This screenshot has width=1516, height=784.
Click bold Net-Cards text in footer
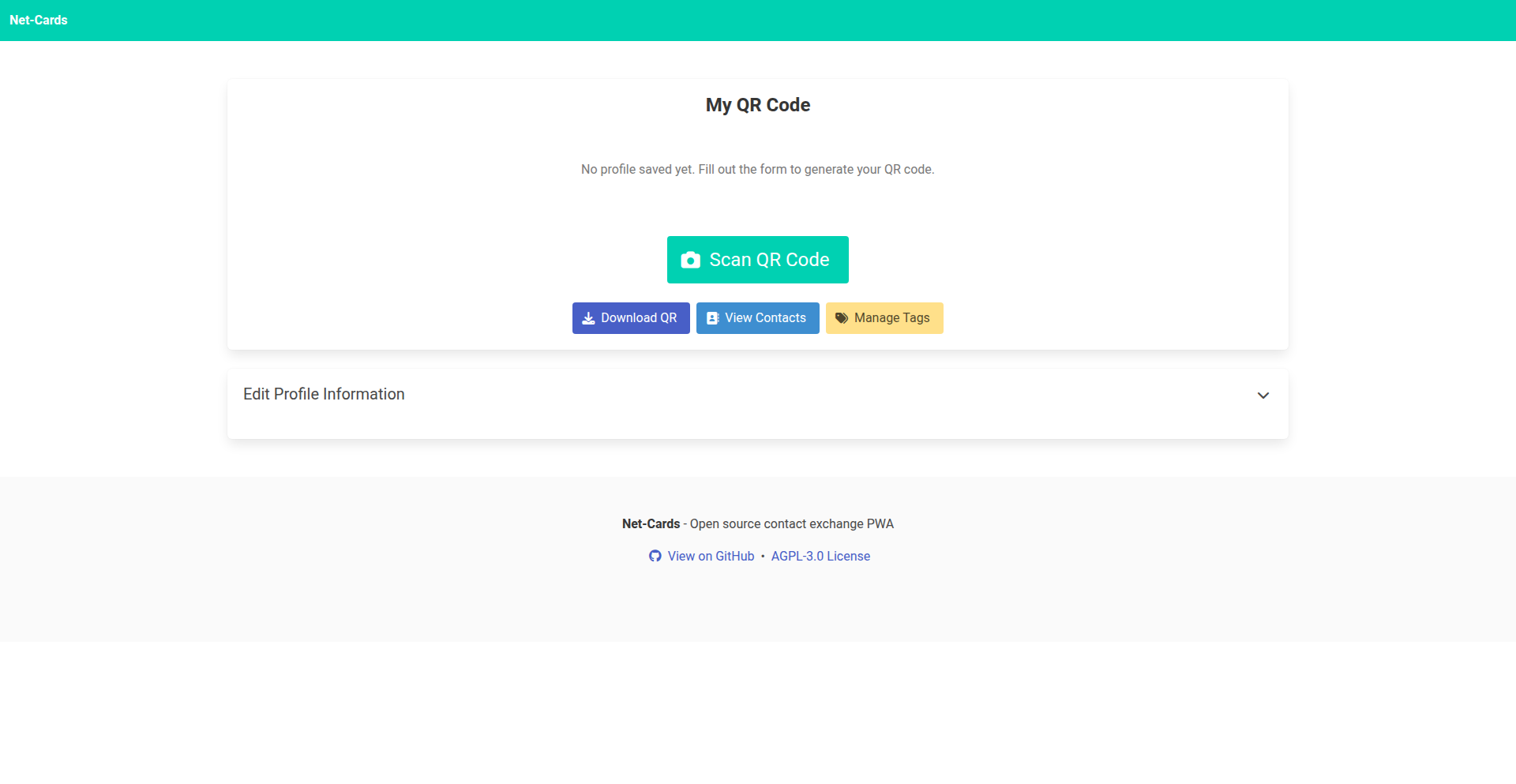[x=651, y=523]
